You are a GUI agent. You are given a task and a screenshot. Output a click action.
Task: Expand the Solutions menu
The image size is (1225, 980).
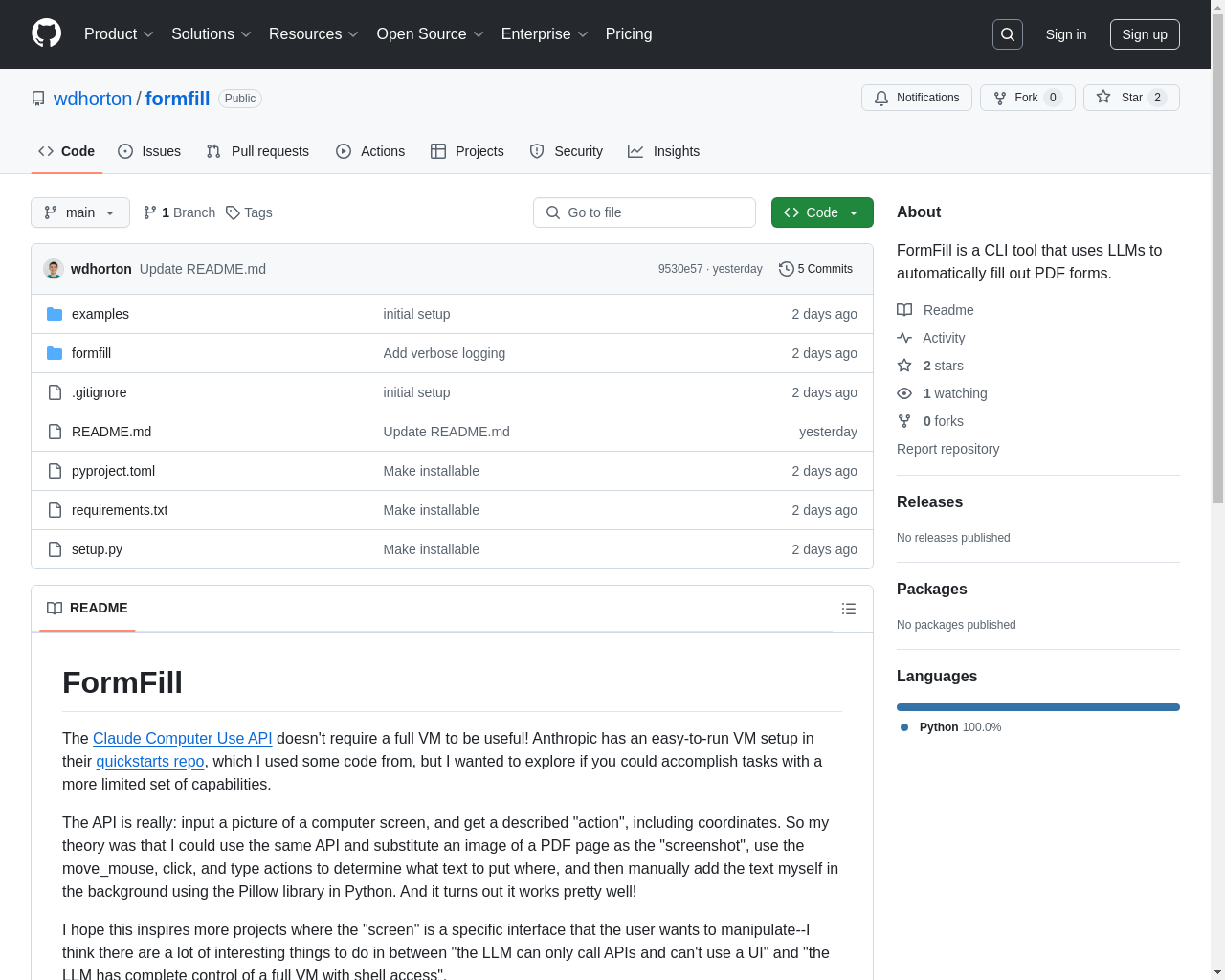(x=212, y=34)
